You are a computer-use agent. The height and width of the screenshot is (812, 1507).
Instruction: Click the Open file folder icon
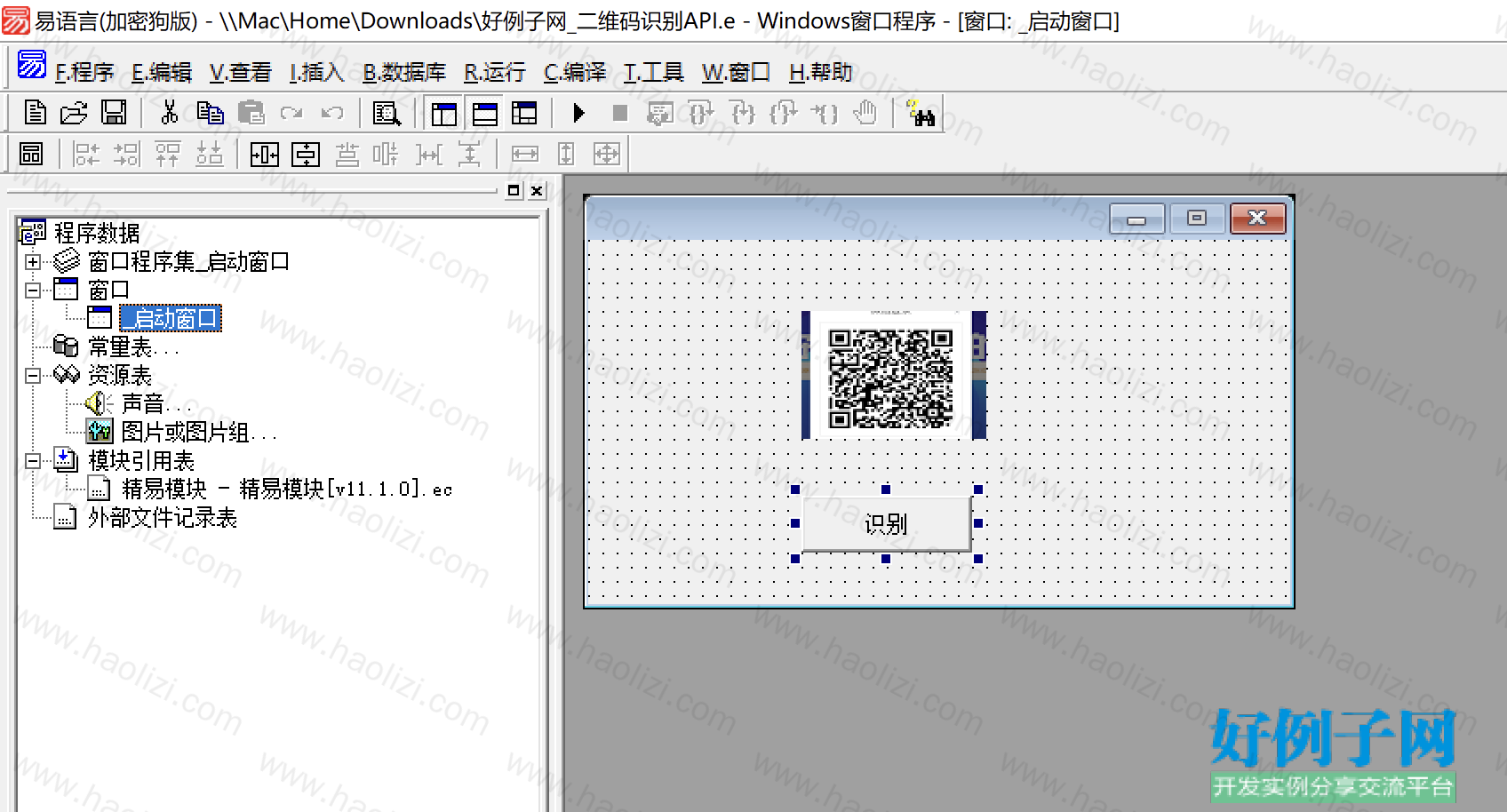point(74,113)
